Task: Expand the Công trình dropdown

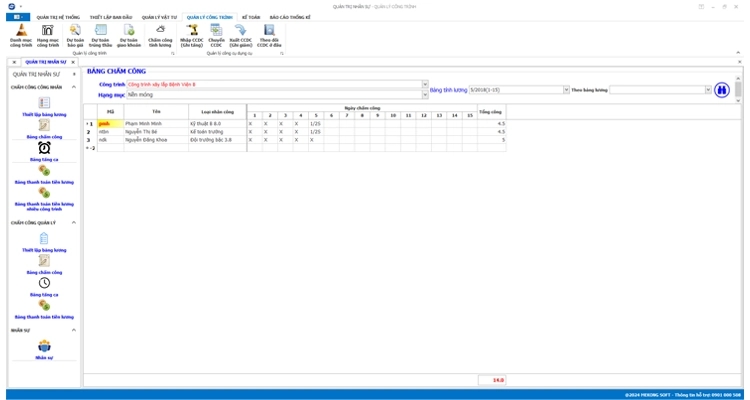Action: [x=425, y=85]
